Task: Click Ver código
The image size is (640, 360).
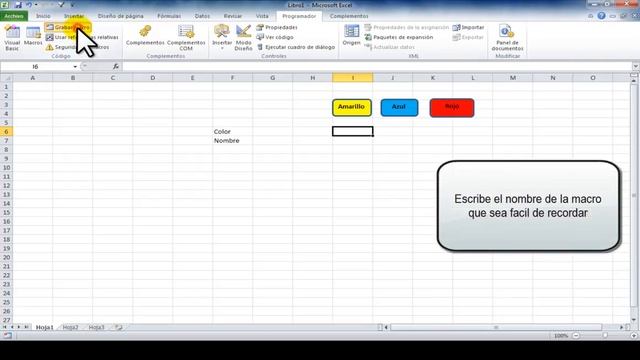Action: (275, 37)
